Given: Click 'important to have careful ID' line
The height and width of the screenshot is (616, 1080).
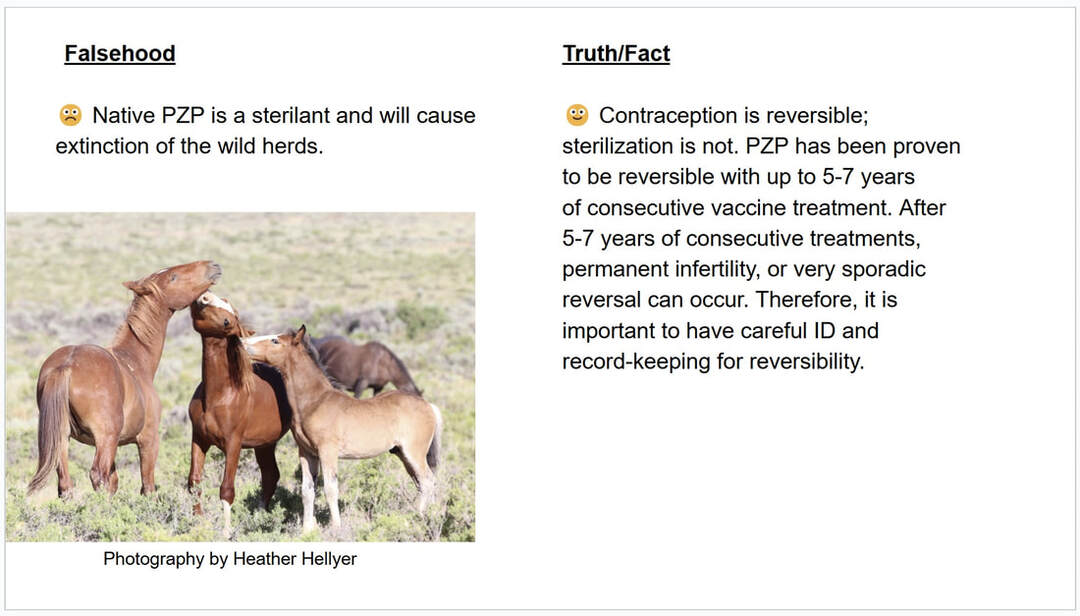Looking at the screenshot, I should (720, 331).
